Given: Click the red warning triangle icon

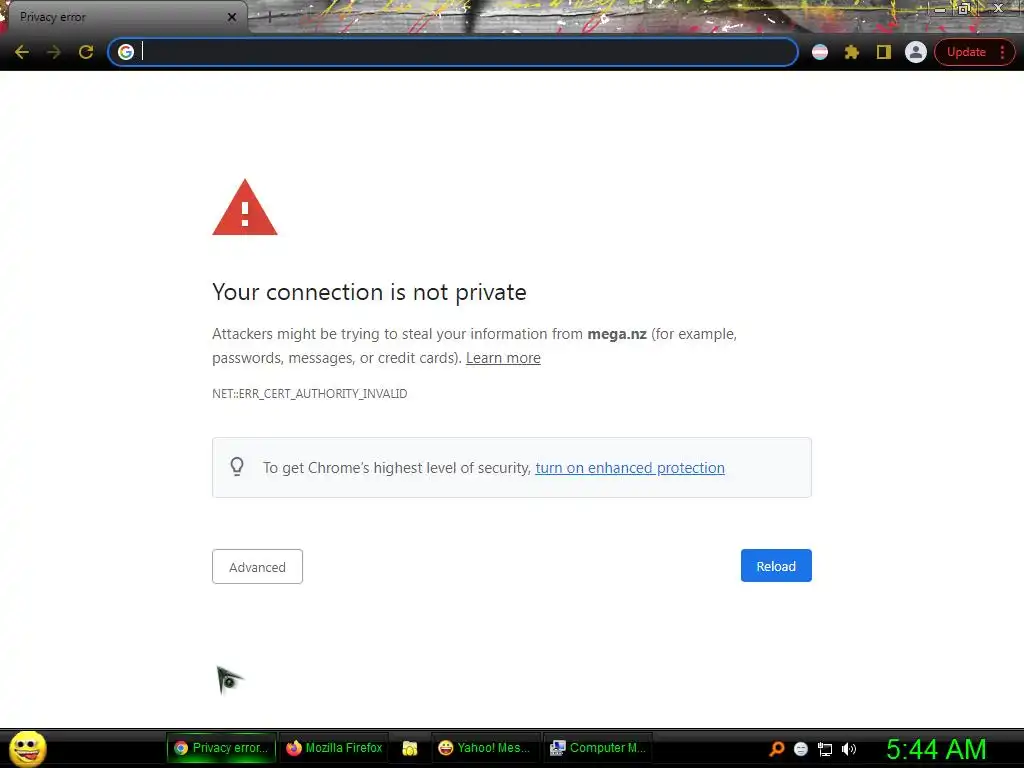Looking at the screenshot, I should (245, 208).
